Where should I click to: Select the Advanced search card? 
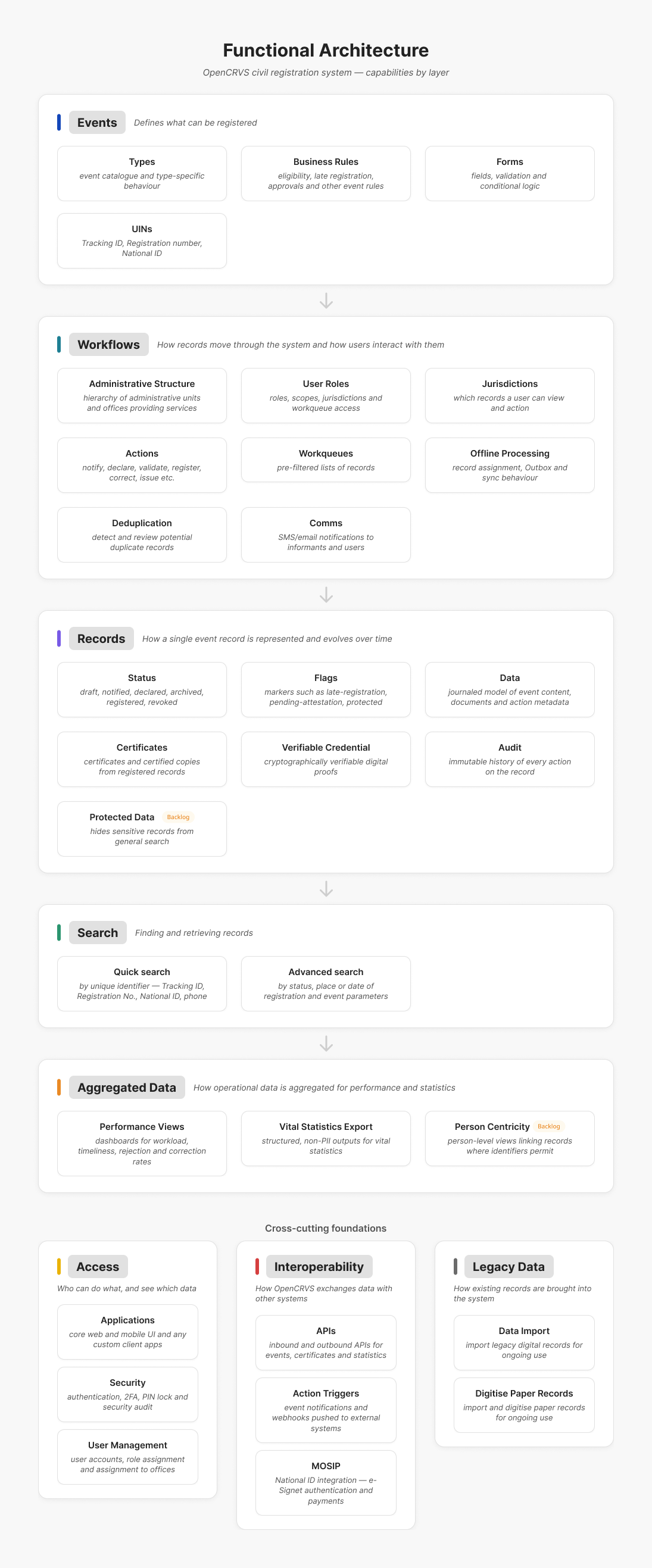click(326, 983)
